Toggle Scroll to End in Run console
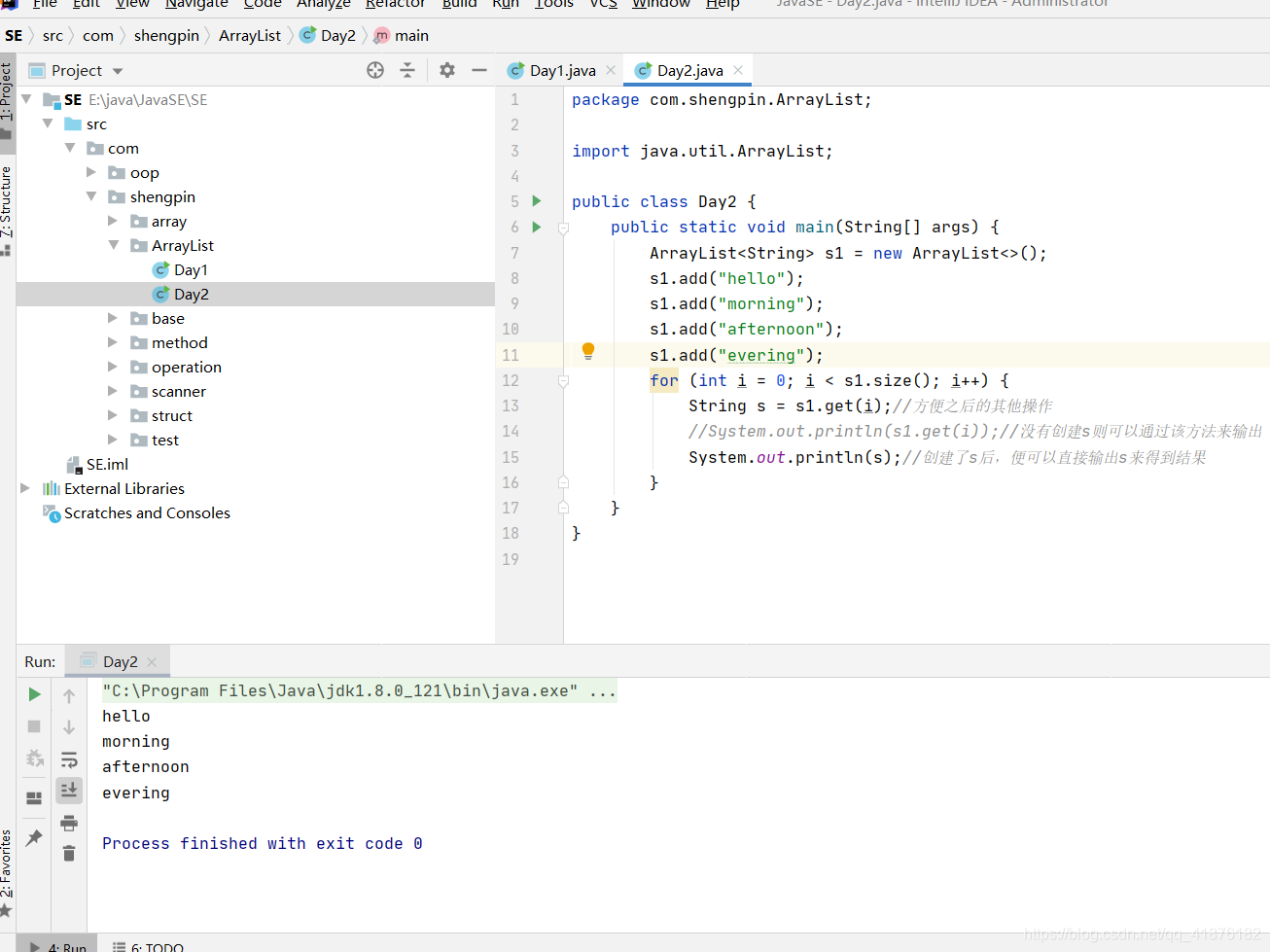This screenshot has height=952, width=1270. click(69, 790)
